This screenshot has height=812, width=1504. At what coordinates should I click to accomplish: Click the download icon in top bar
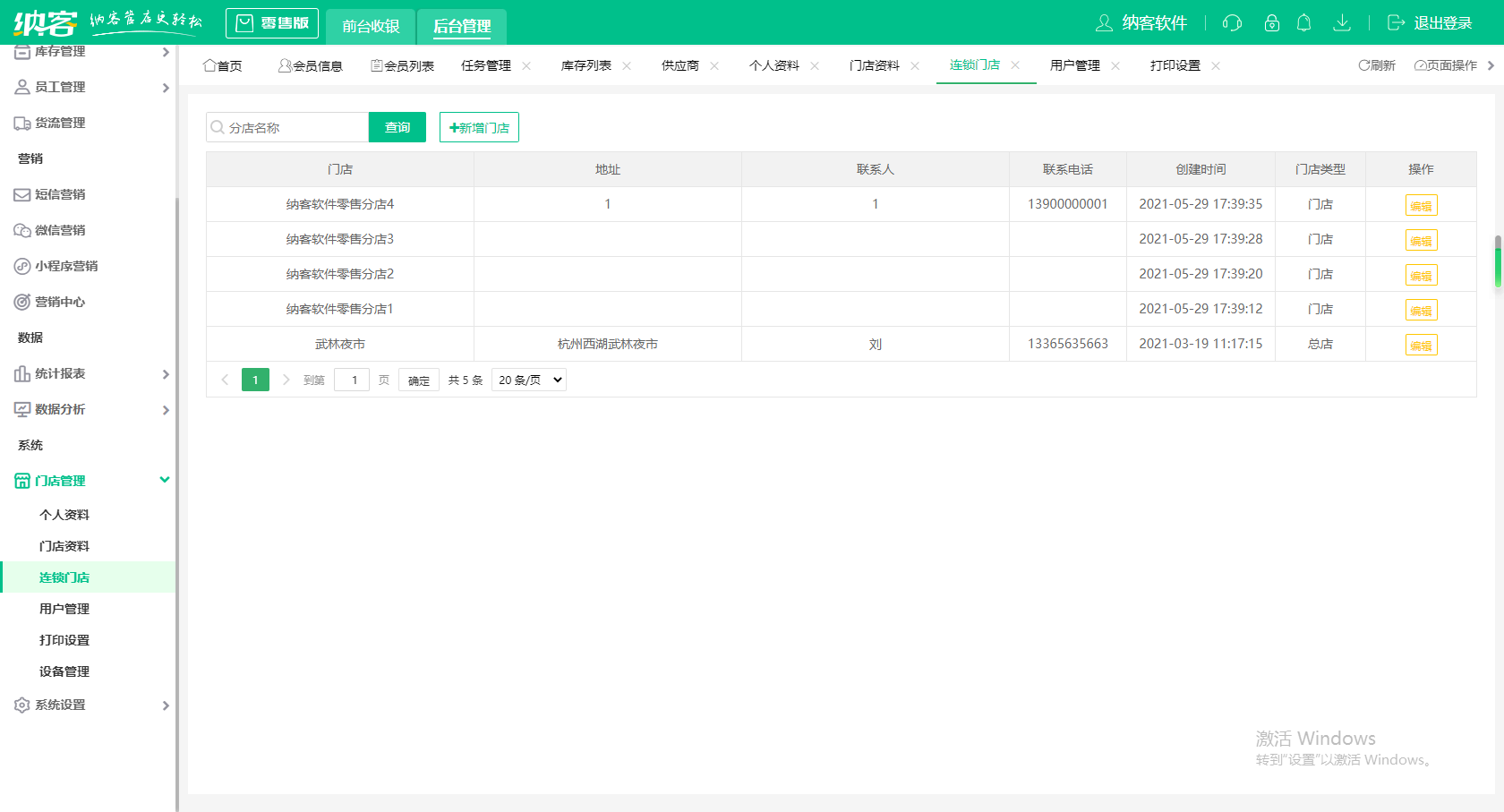1341,23
